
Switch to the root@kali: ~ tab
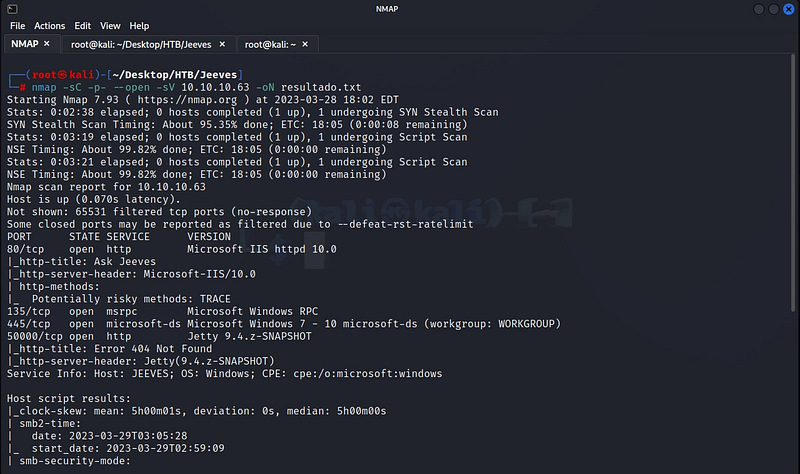coord(270,44)
